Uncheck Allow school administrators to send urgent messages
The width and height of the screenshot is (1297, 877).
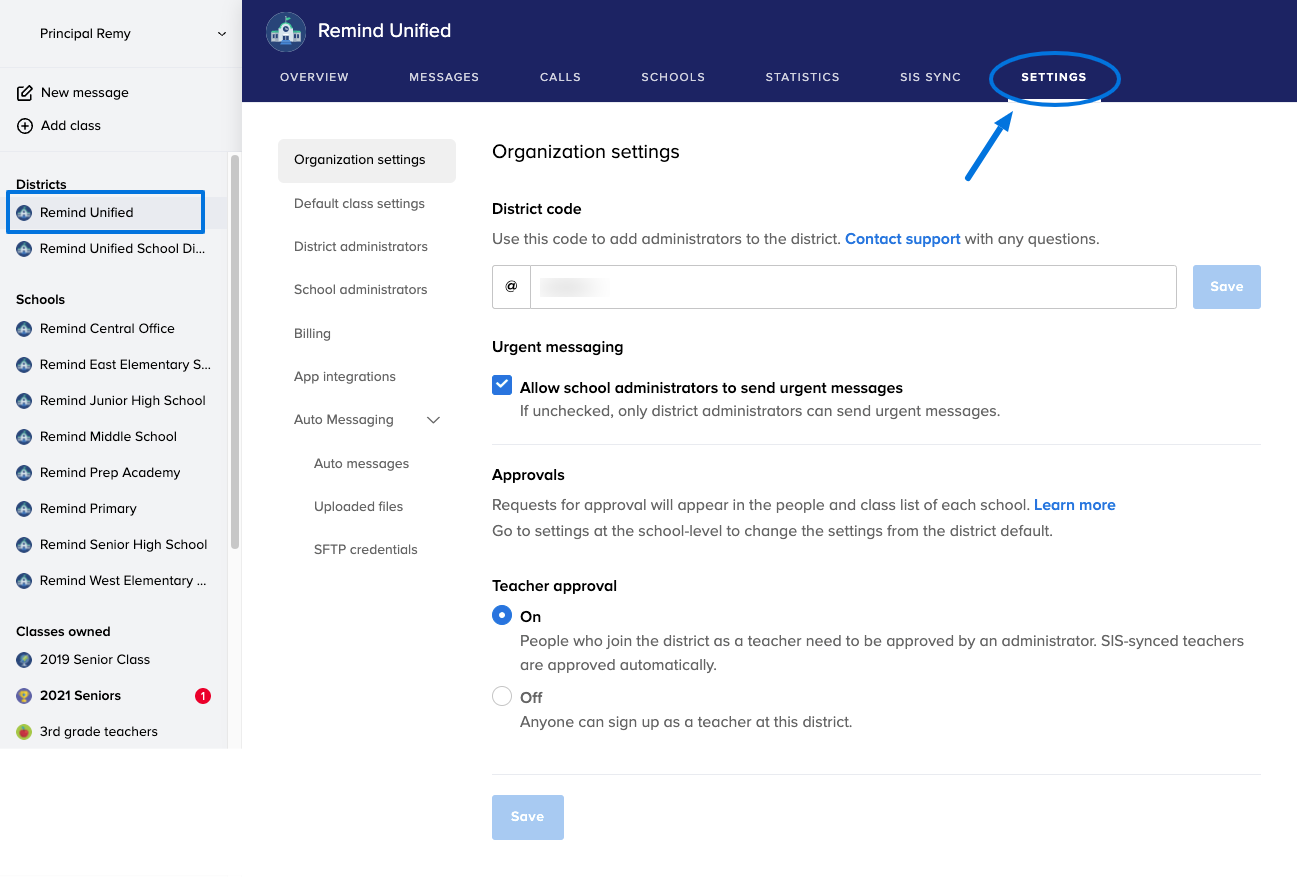click(x=502, y=386)
